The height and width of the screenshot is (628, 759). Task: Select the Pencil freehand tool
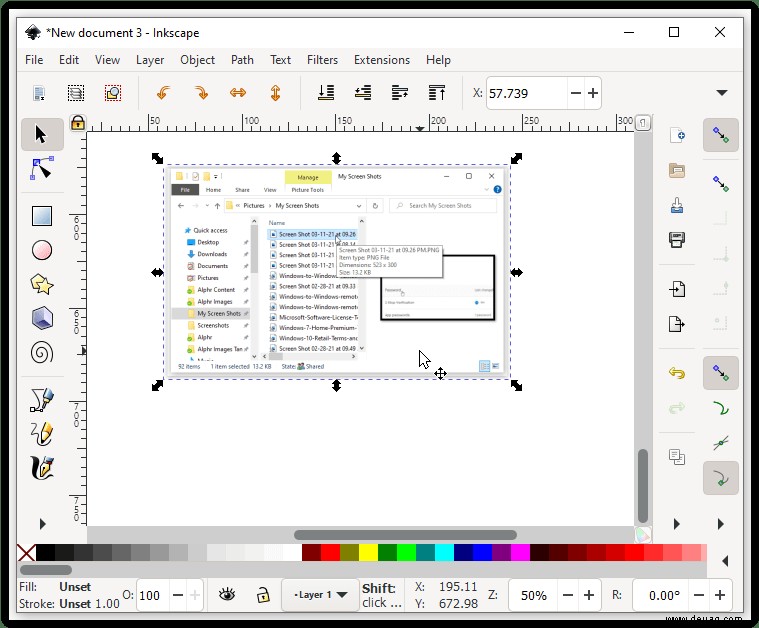(x=42, y=434)
